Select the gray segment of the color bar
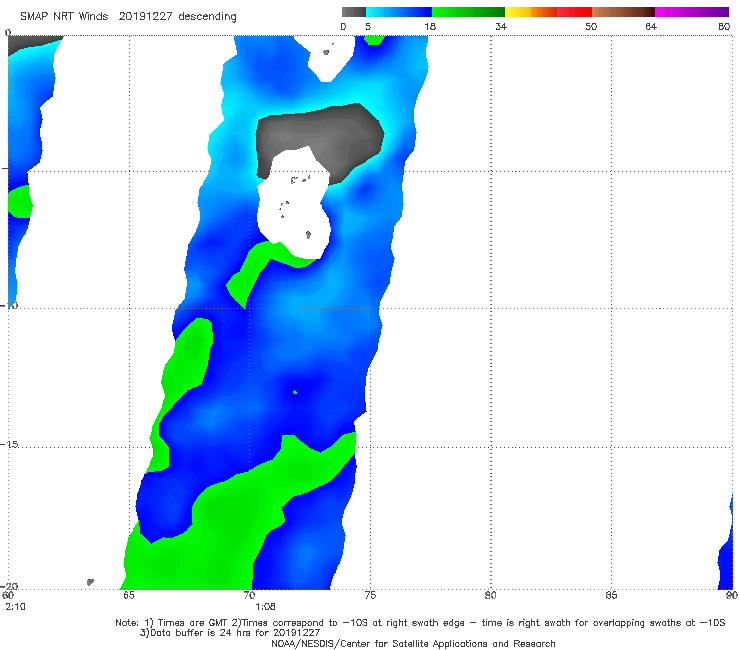Screen dimensions: 740x650 [354, 12]
